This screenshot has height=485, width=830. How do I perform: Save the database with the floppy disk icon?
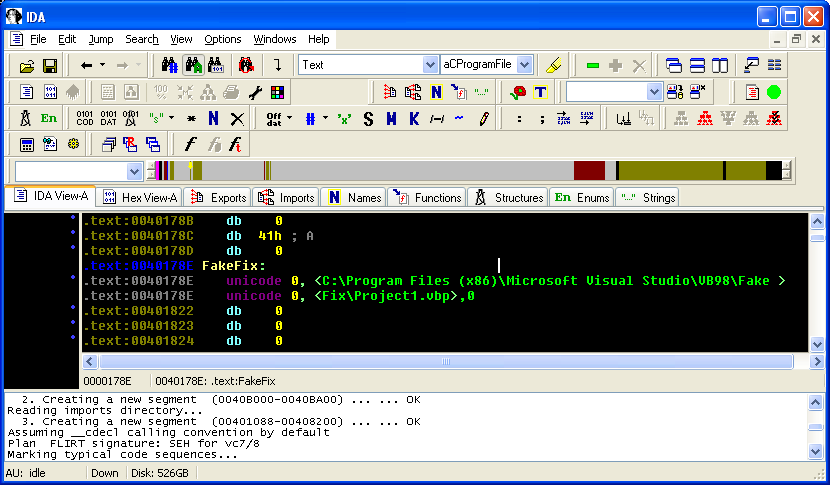pos(50,66)
